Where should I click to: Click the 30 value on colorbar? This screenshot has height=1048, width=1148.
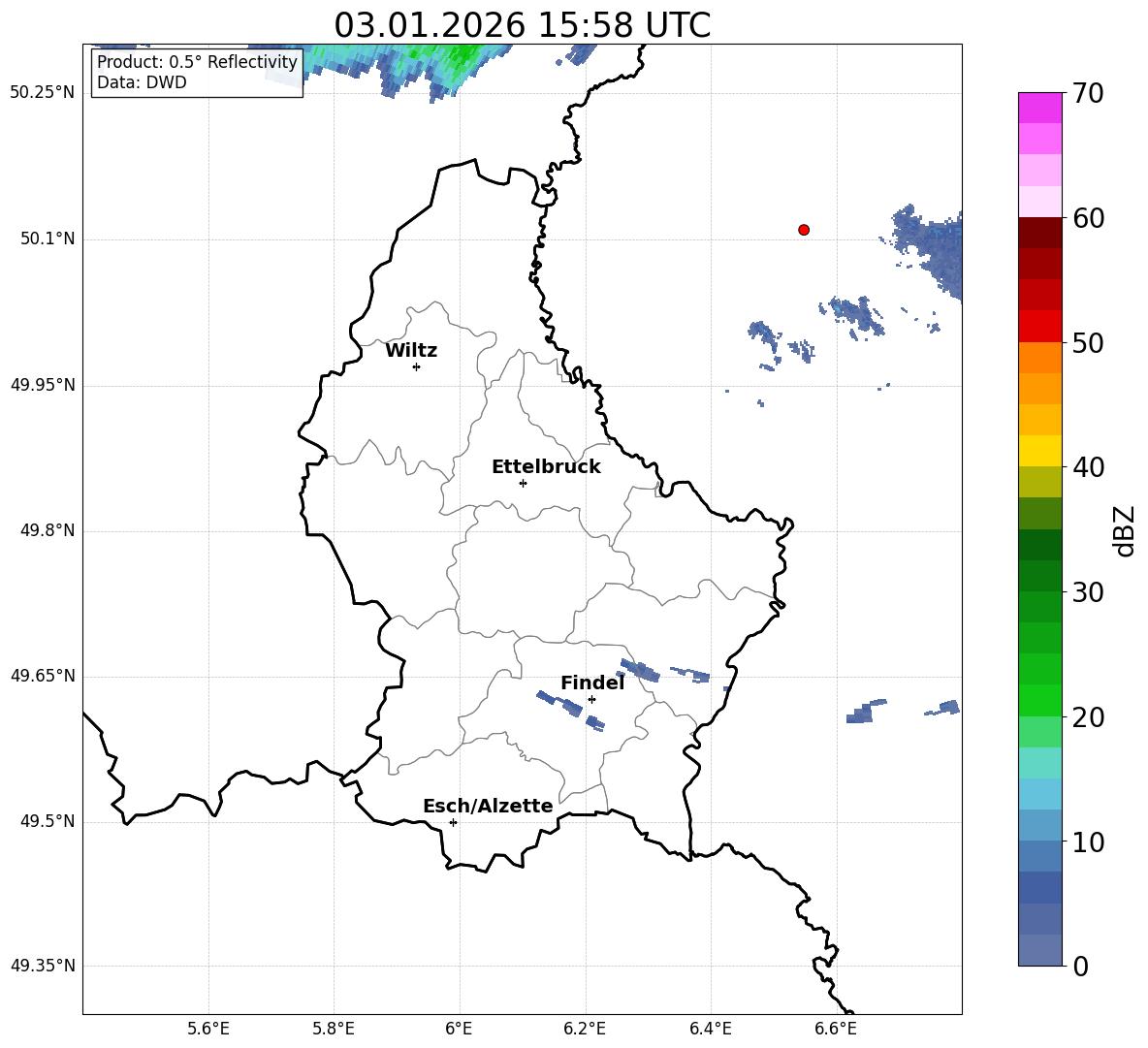[1087, 592]
